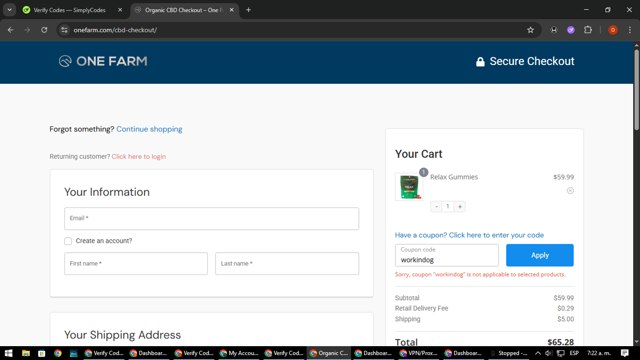Open the My Accou... taskbar window
This screenshot has height=360, width=640.
239,353
